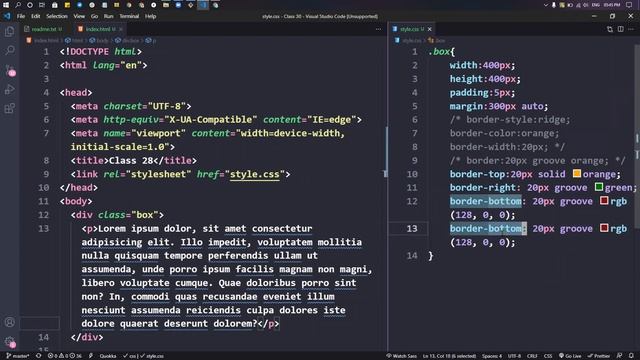Click the body breadcrumb segment
640x360 pixels.
[x=99, y=40]
